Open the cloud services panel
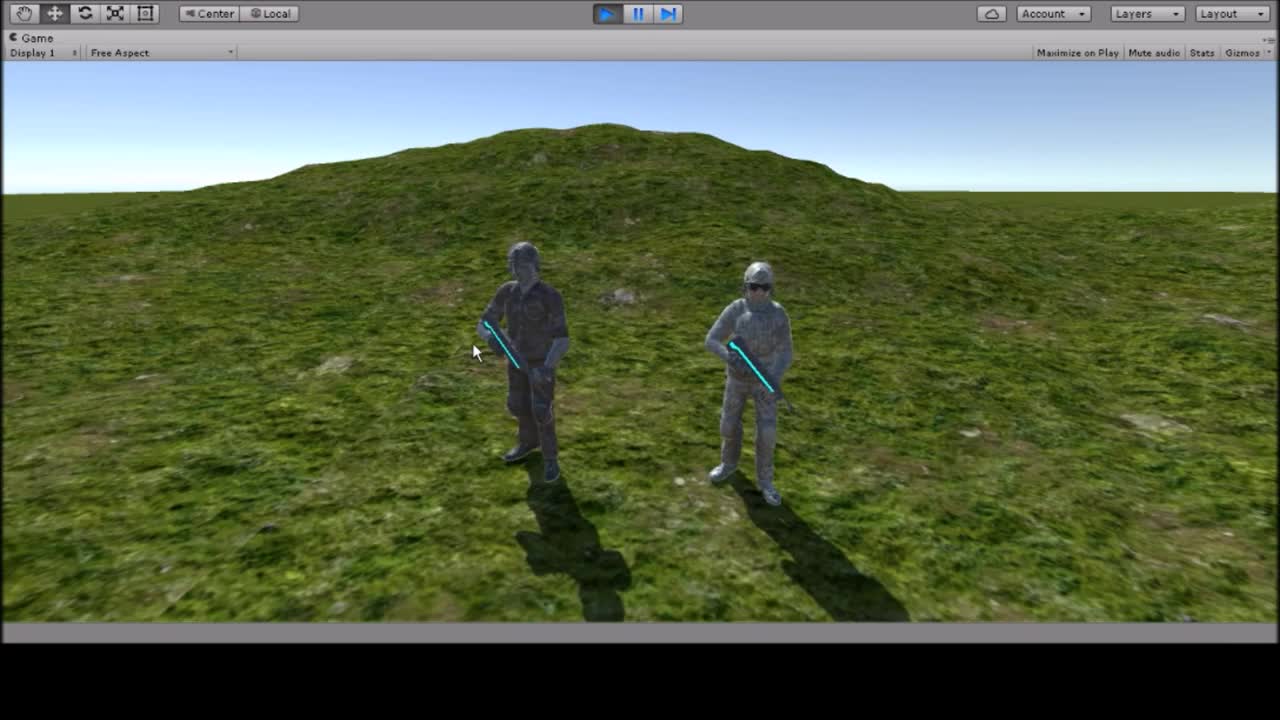The width and height of the screenshot is (1280, 720). [992, 14]
